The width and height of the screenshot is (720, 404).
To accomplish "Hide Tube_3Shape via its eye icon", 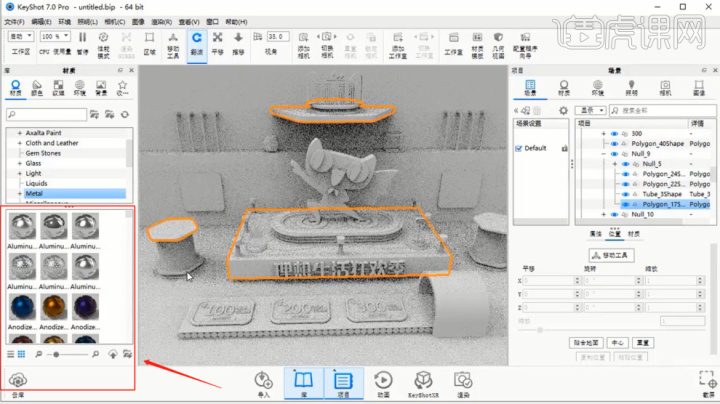I will (x=625, y=194).
